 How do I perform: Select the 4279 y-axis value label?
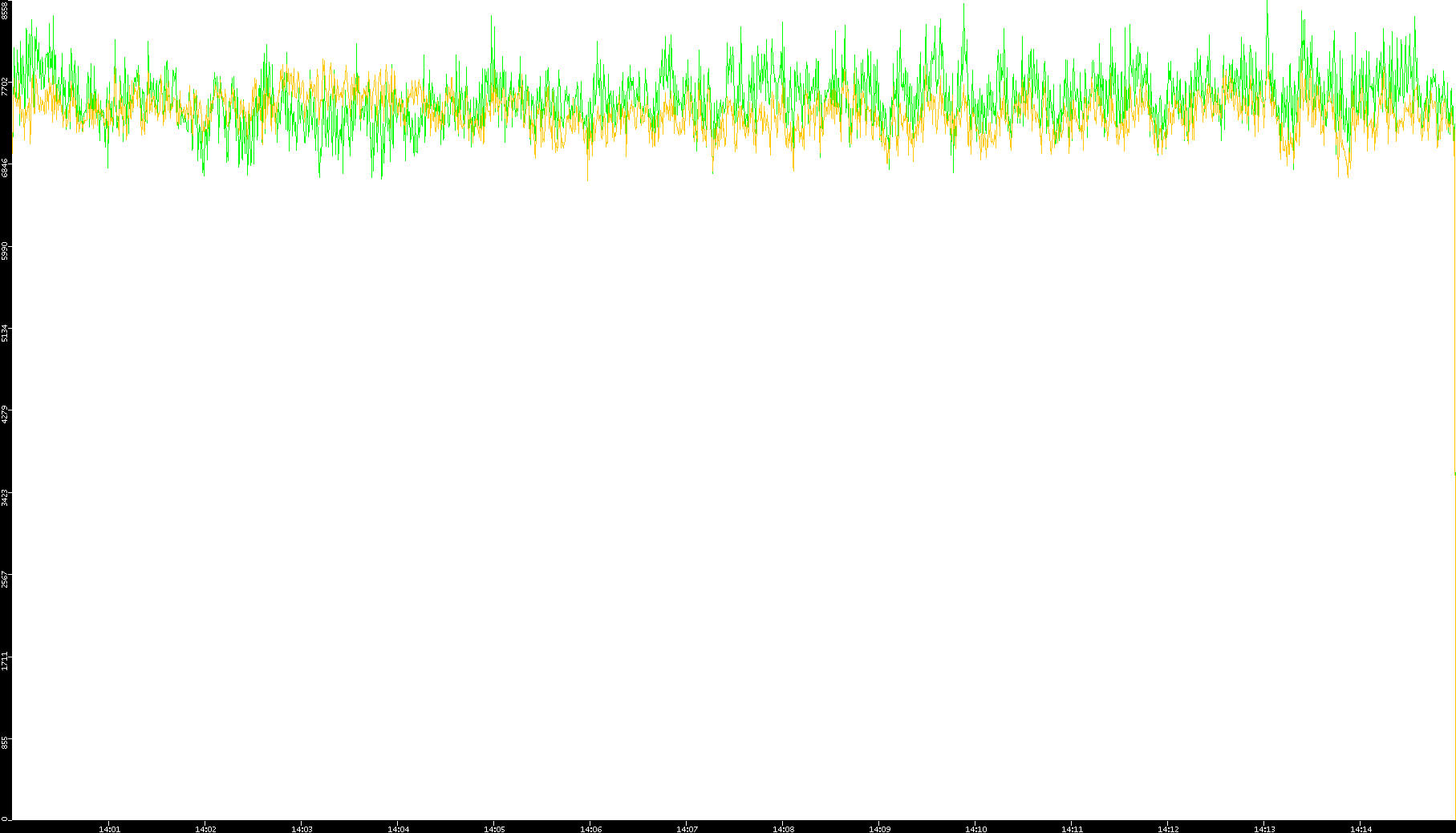pos(5,414)
